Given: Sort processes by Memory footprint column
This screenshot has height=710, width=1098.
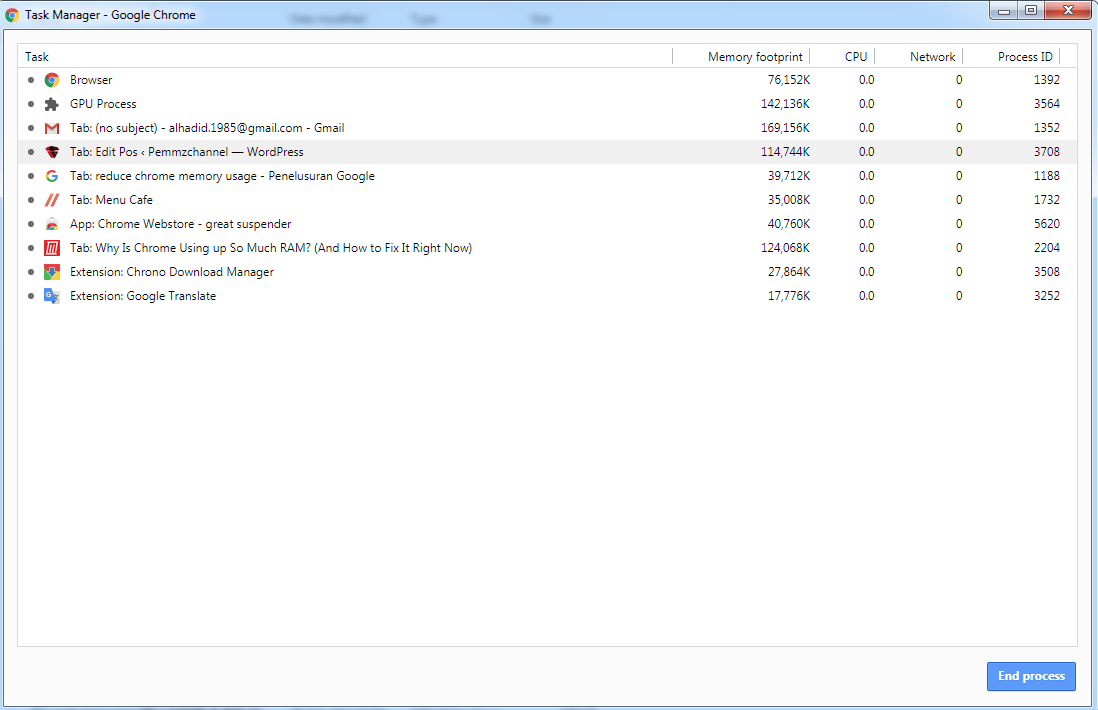Looking at the screenshot, I should 754,57.
